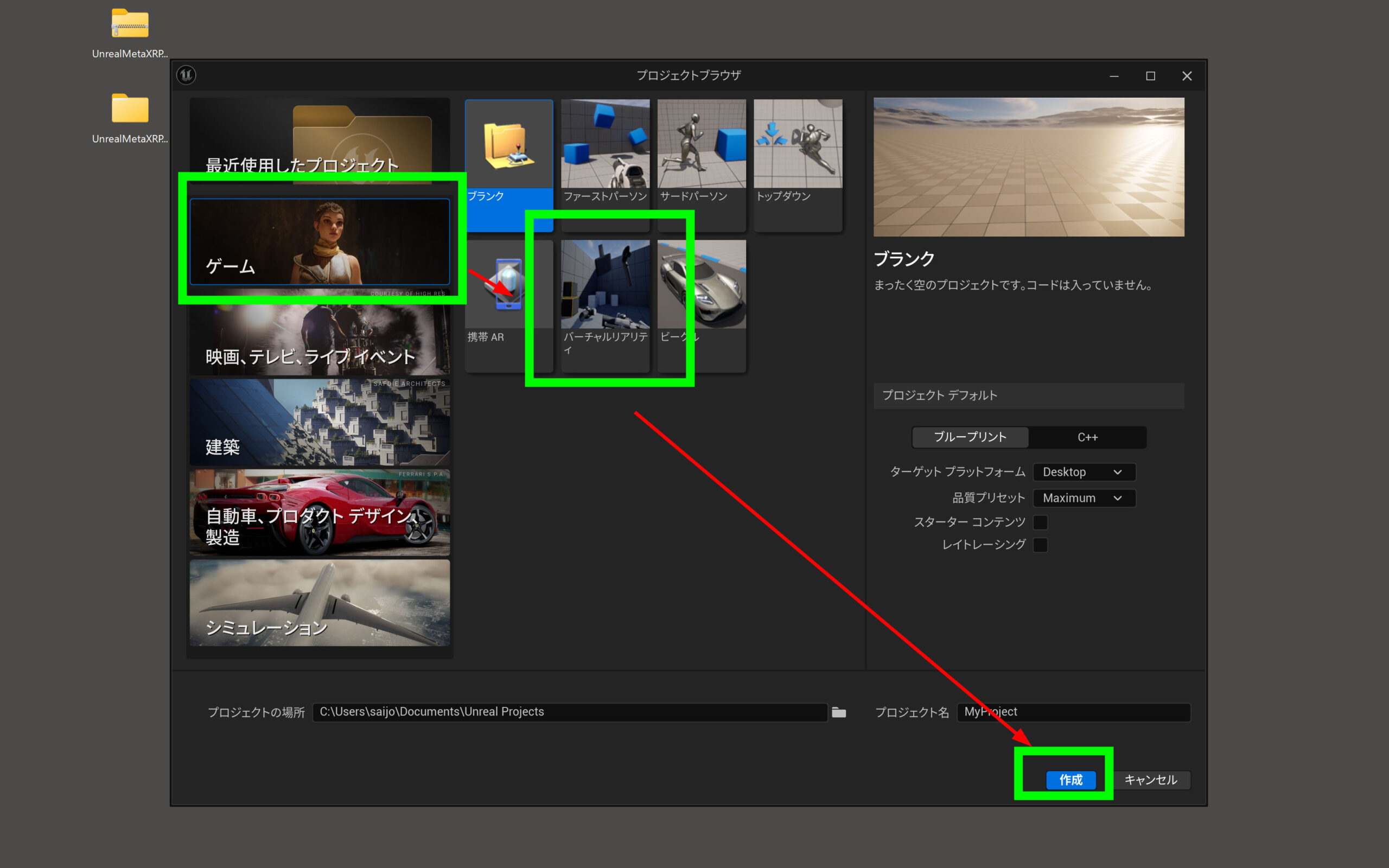The width and height of the screenshot is (1389, 868).
Task: Select the ブランク (Blank) template icon
Action: 508,144
